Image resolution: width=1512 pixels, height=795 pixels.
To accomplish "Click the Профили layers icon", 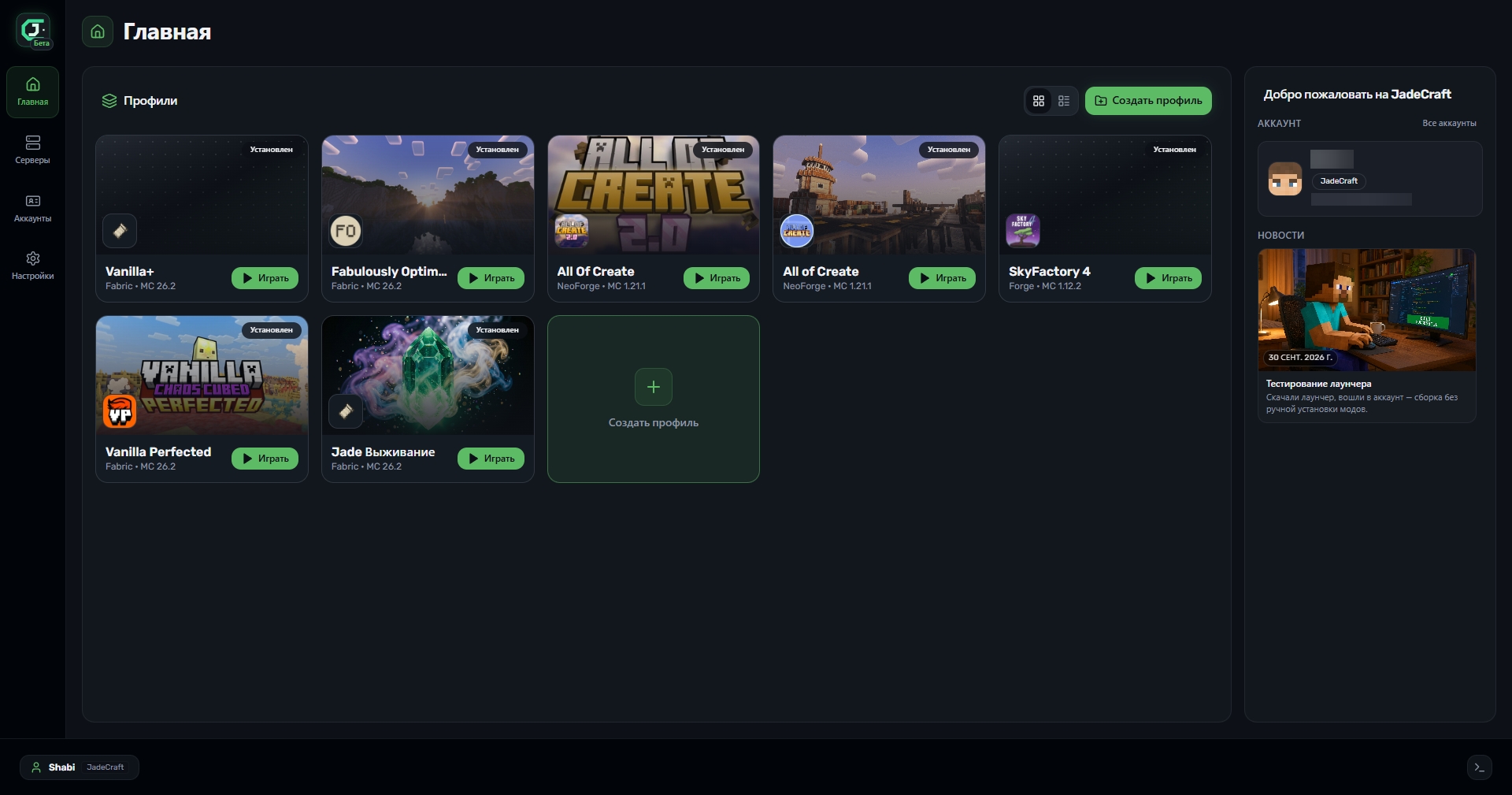I will 109,101.
